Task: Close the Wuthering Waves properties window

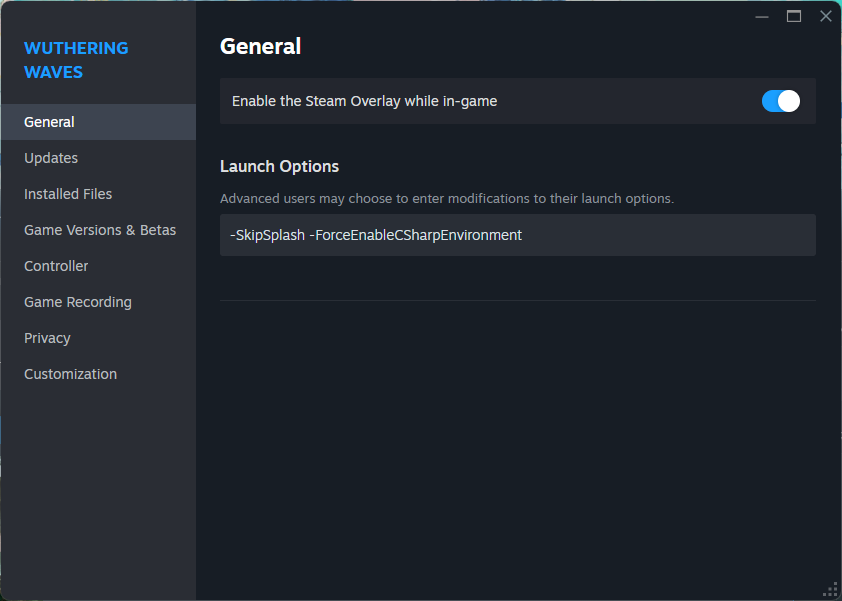Action: pos(825,17)
